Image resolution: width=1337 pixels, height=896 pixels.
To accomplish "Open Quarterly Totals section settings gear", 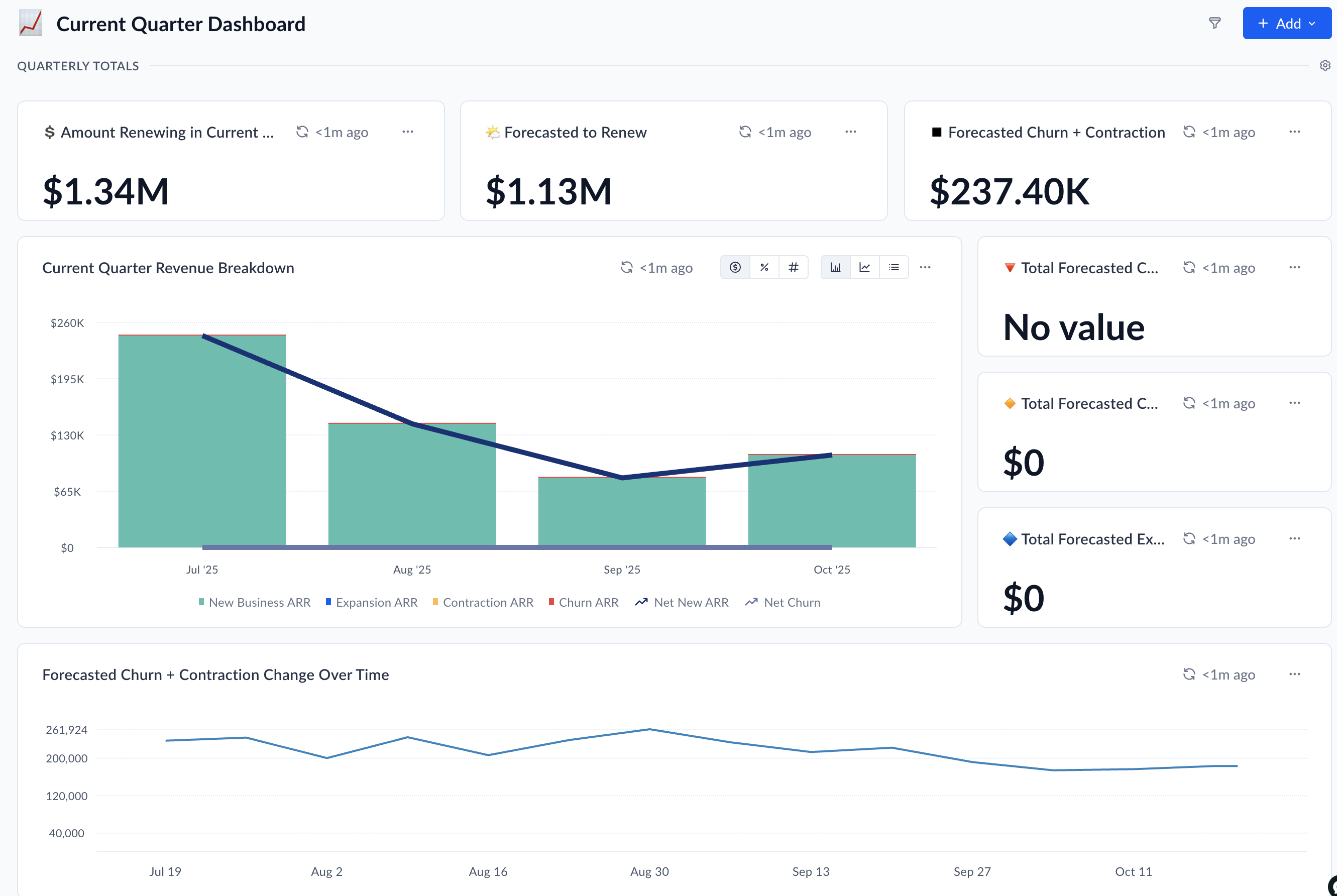I will pos(1324,66).
